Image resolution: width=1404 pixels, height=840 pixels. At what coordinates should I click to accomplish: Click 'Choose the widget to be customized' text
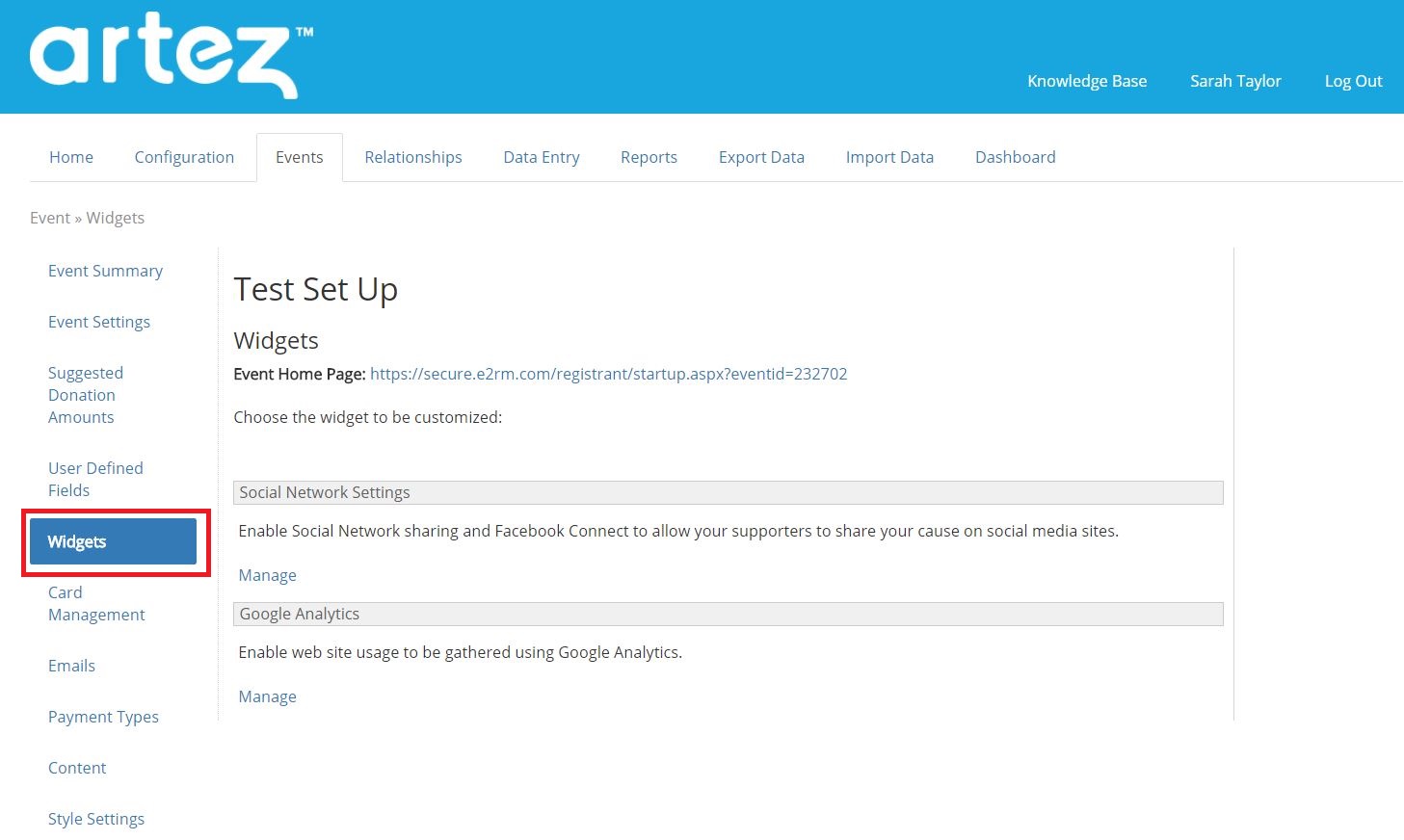368,417
